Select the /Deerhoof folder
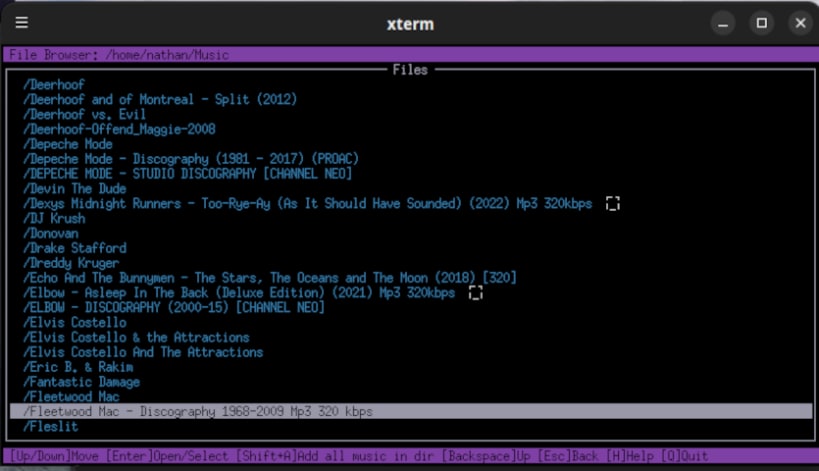The width and height of the screenshot is (819, 471). point(54,85)
